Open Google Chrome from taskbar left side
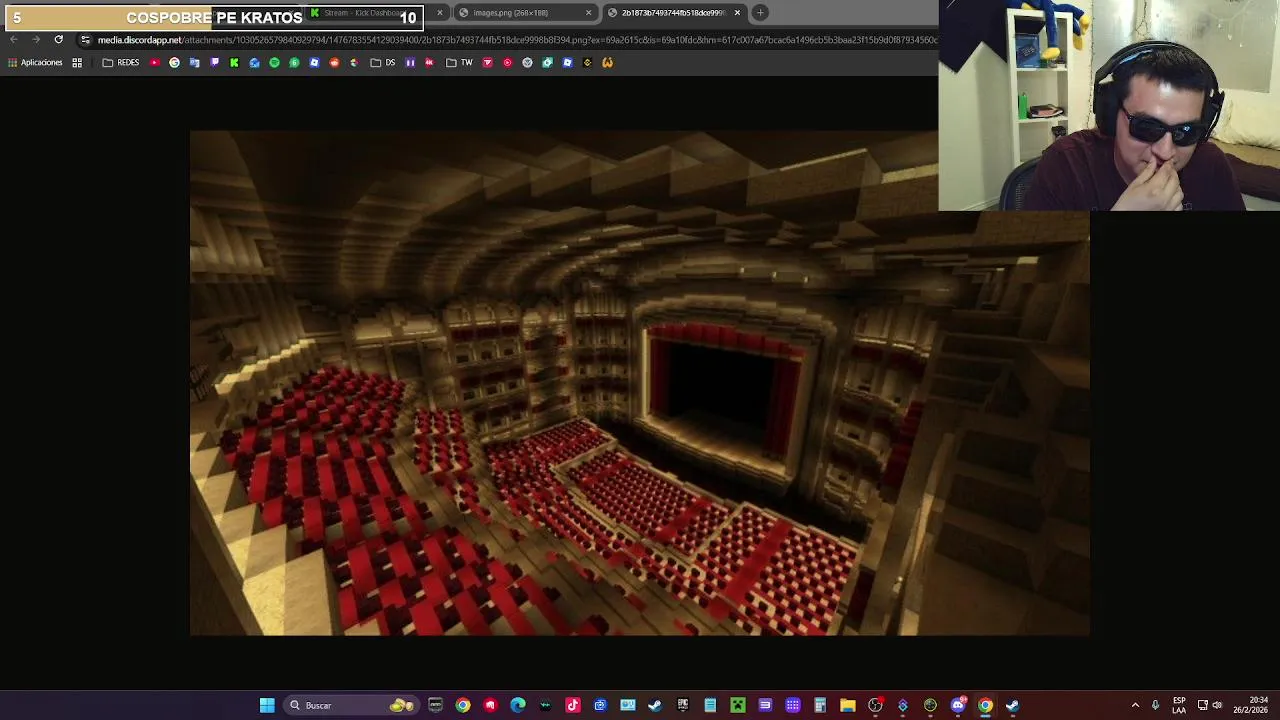The image size is (1280, 720). pos(463,705)
